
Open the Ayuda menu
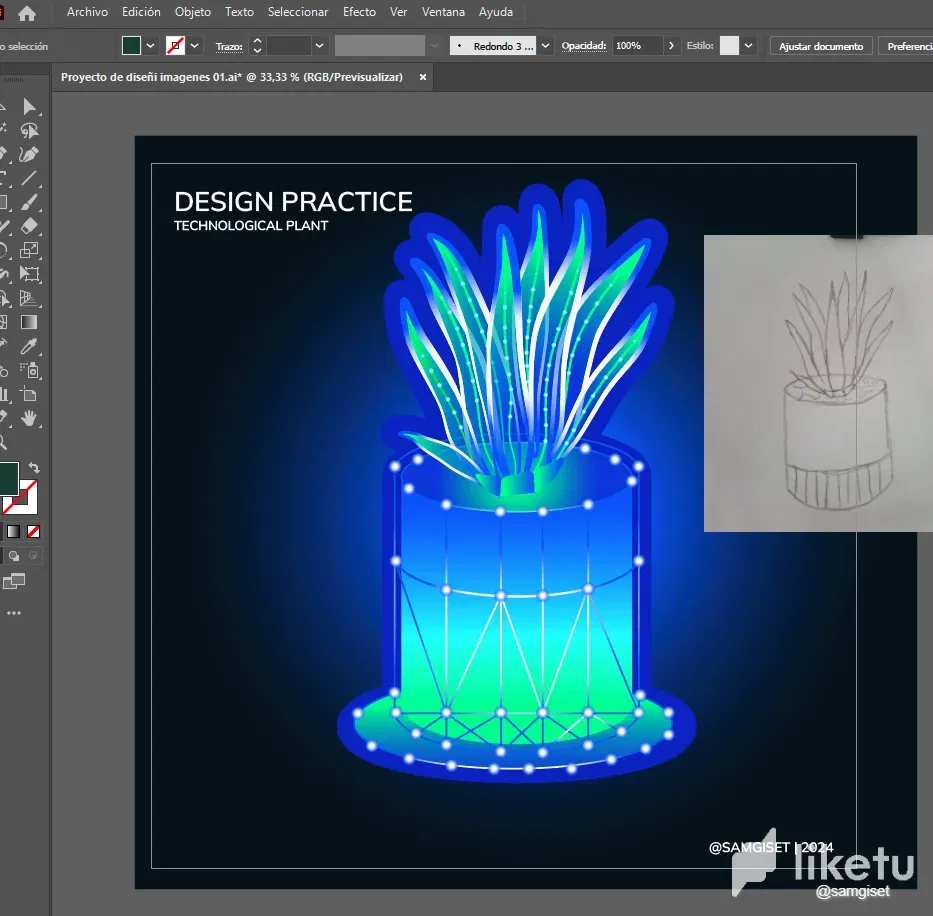(x=496, y=12)
